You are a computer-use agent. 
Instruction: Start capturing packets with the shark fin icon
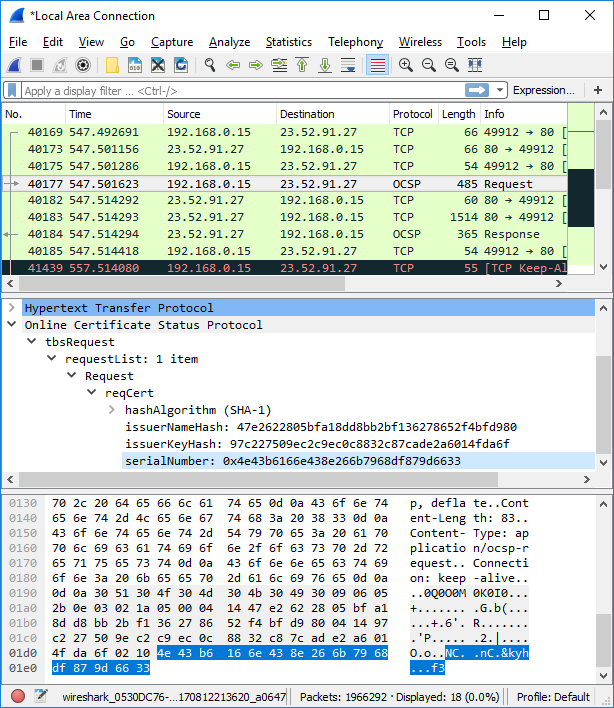[14, 65]
